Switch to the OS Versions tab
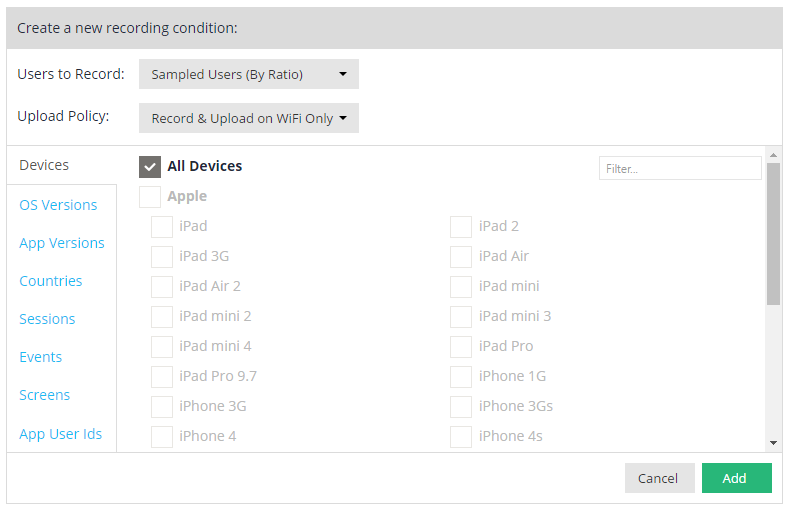 click(58, 205)
